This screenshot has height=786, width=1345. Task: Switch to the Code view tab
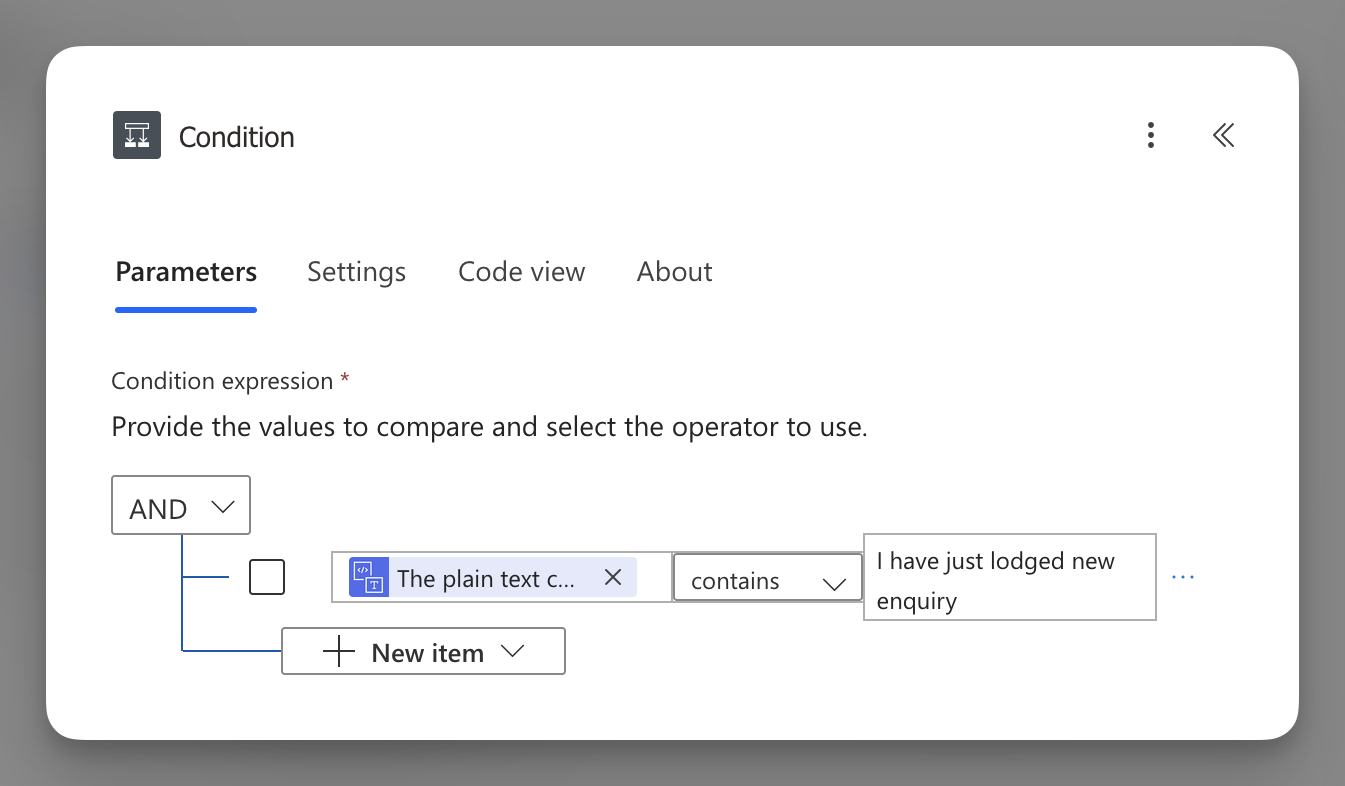[x=521, y=272]
